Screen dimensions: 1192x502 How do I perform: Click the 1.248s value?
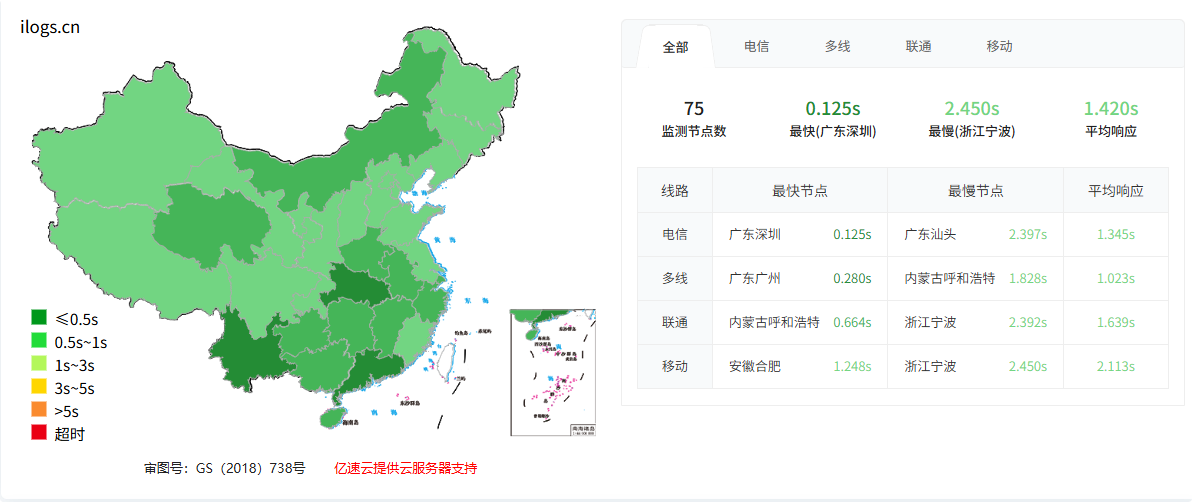(x=852, y=367)
